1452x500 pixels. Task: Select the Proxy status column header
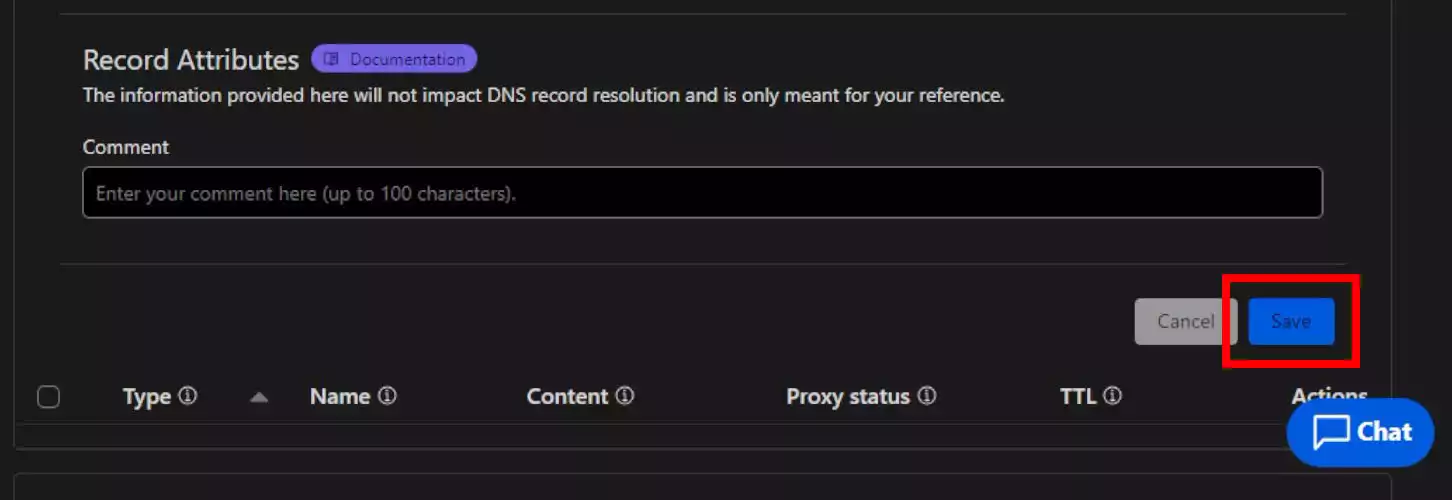click(848, 396)
